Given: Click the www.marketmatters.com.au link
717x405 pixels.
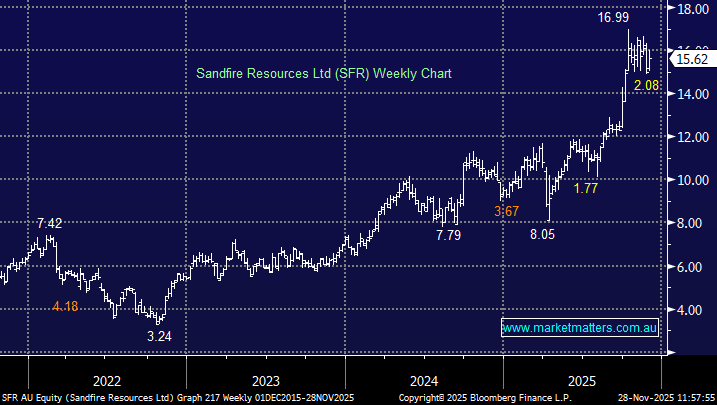Looking at the screenshot, I should 580,328.
